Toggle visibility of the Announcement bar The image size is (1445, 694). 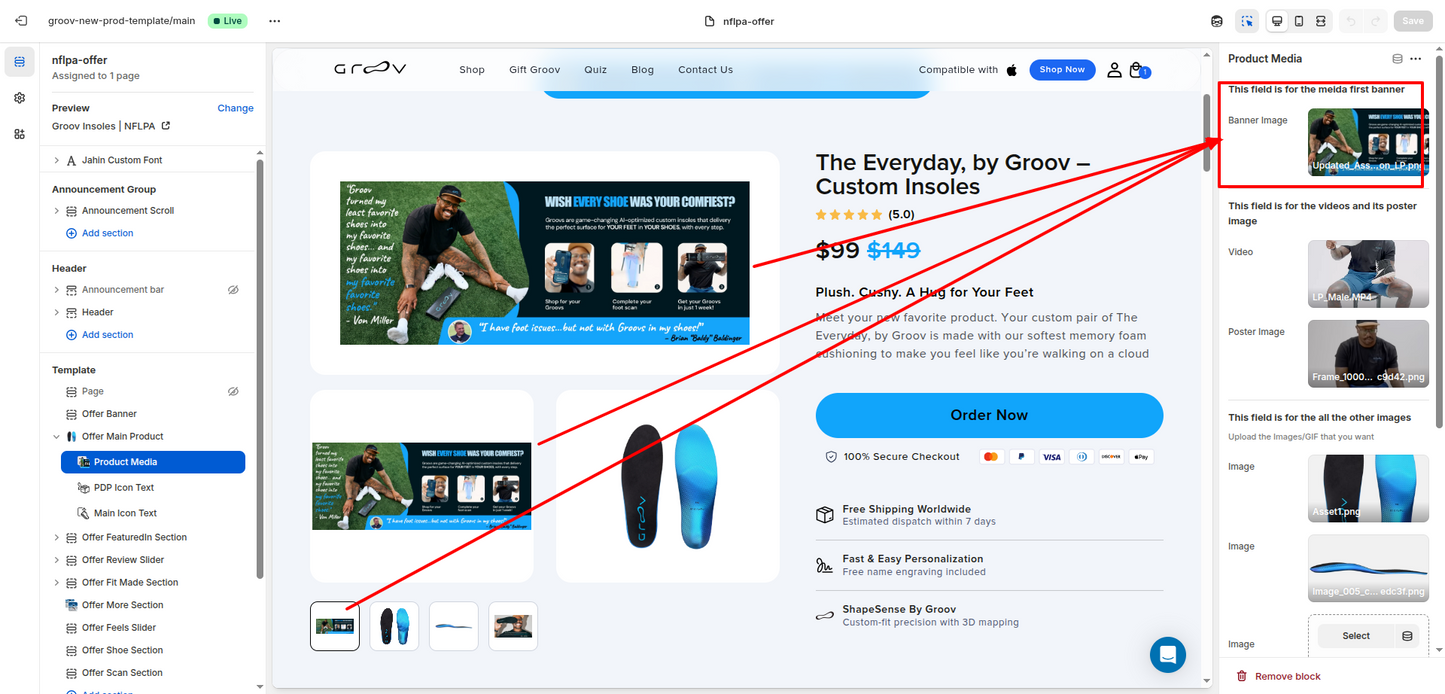click(x=233, y=290)
